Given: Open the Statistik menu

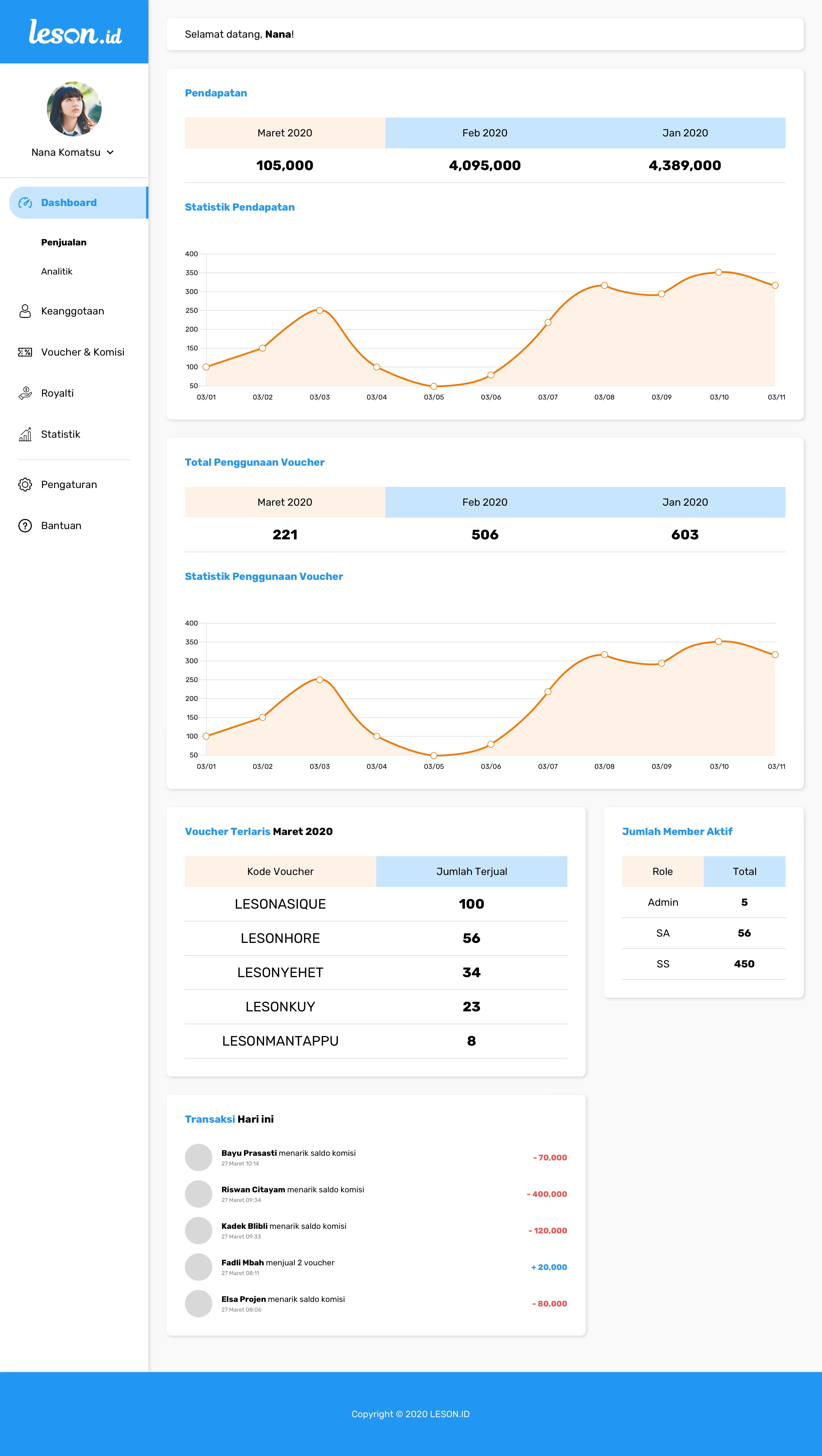Looking at the screenshot, I should tap(61, 435).
